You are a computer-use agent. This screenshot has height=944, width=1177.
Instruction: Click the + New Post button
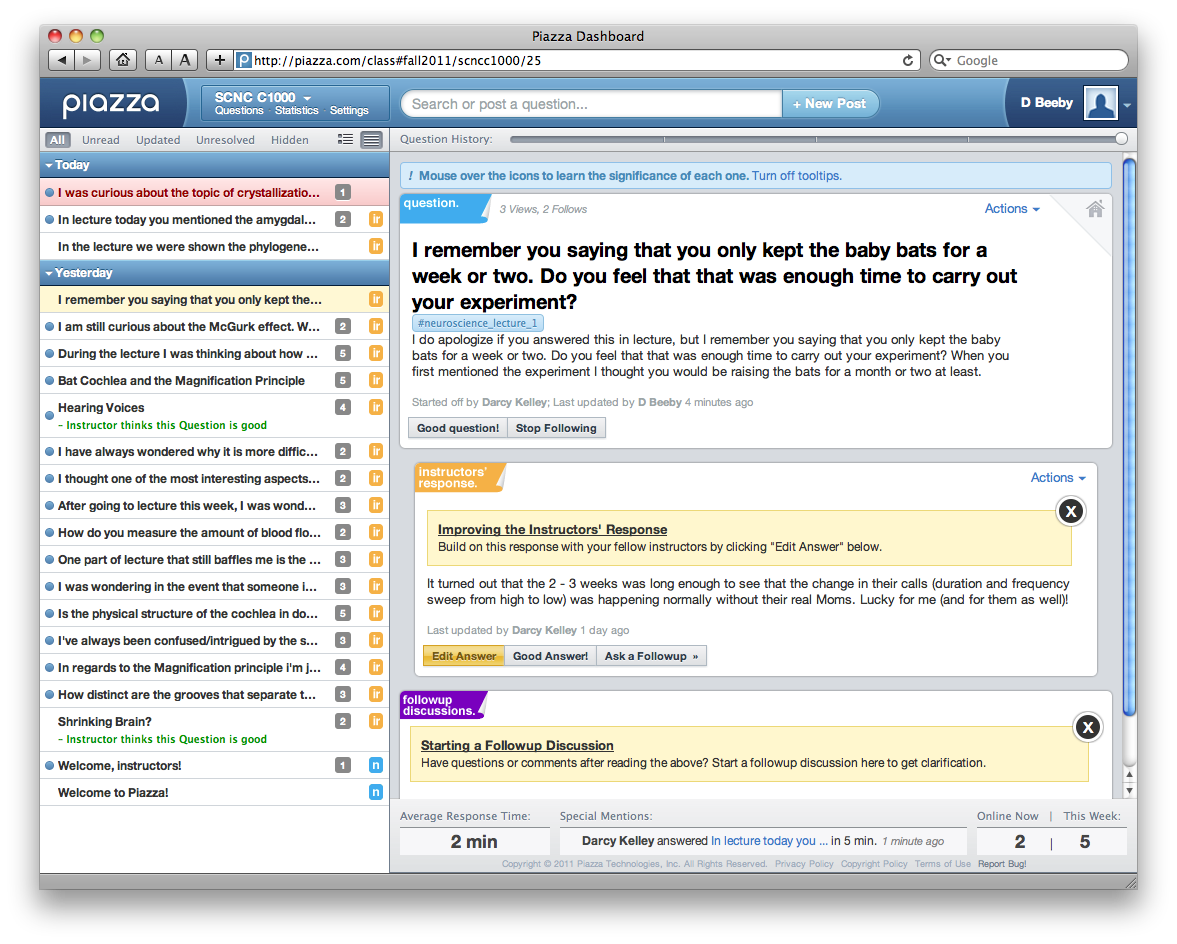[830, 104]
